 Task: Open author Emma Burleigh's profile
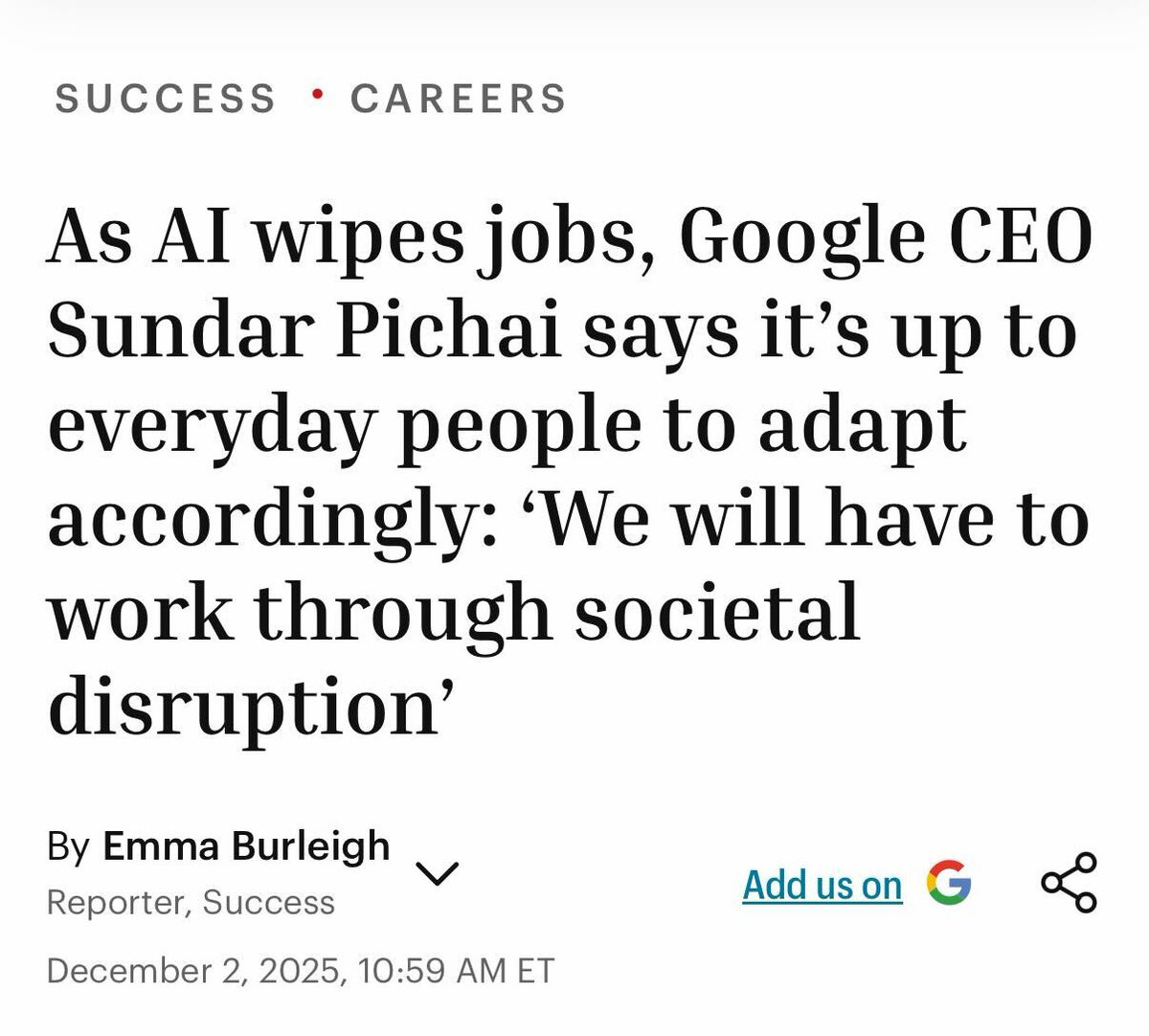pyautogui.click(x=246, y=846)
